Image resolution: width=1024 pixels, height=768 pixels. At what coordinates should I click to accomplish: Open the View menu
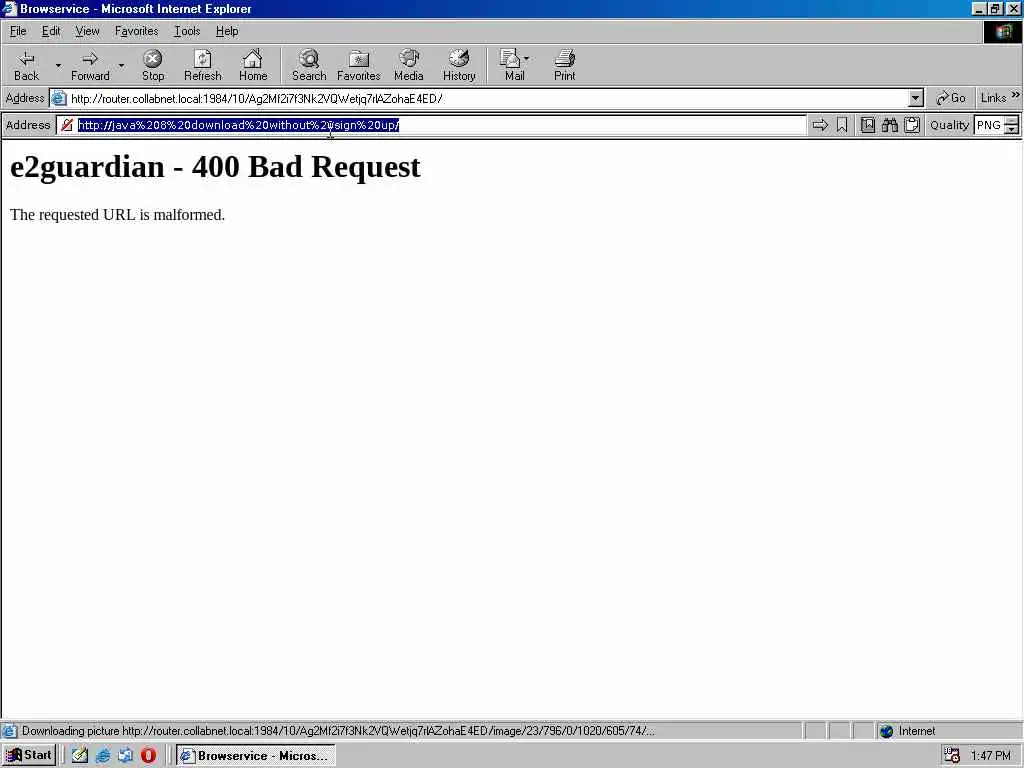(87, 31)
